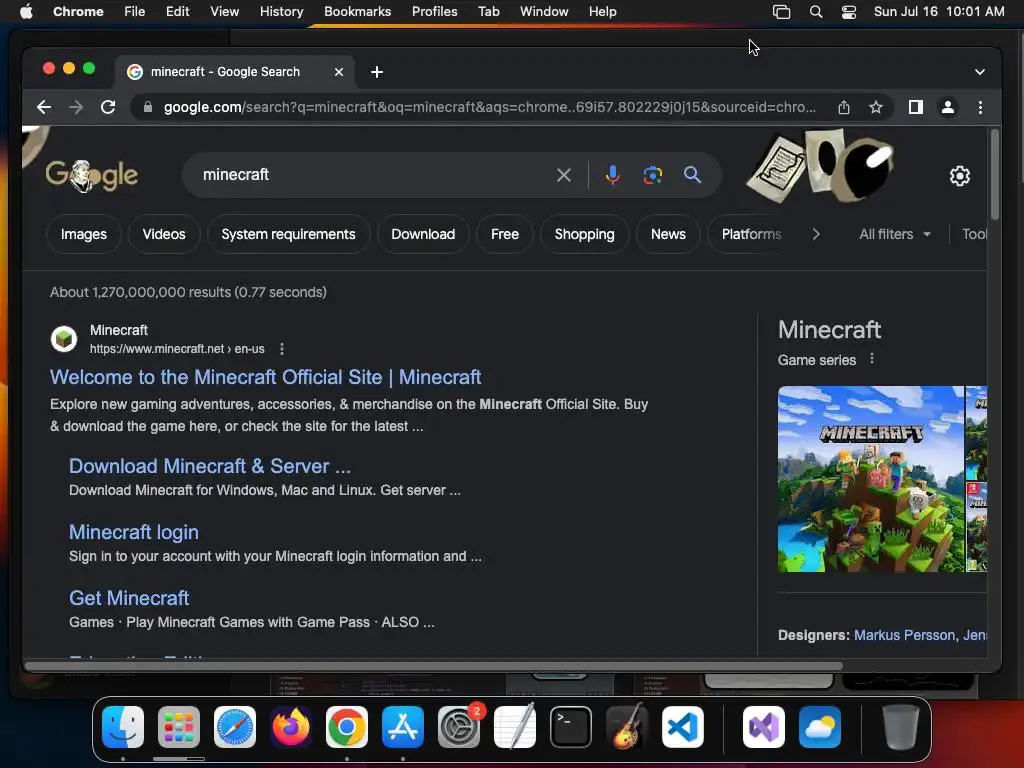Open the Bookmarks menu
This screenshot has width=1024, height=768.
(x=358, y=12)
